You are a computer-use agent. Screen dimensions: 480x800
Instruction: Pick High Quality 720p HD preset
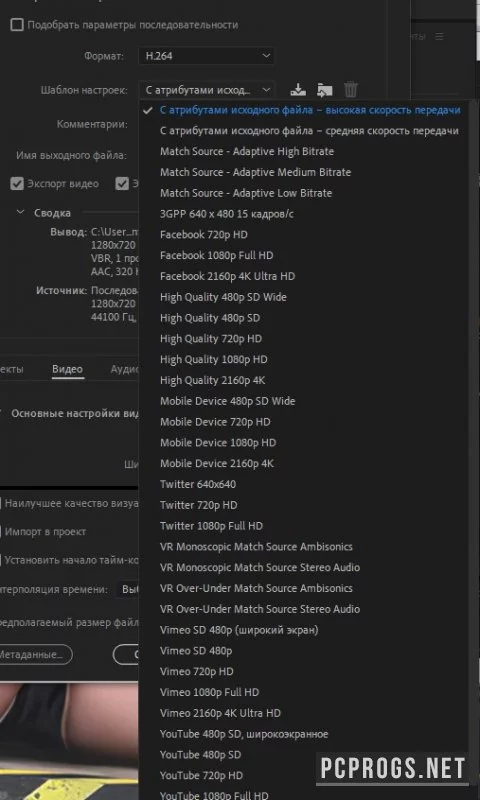pyautogui.click(x=211, y=339)
